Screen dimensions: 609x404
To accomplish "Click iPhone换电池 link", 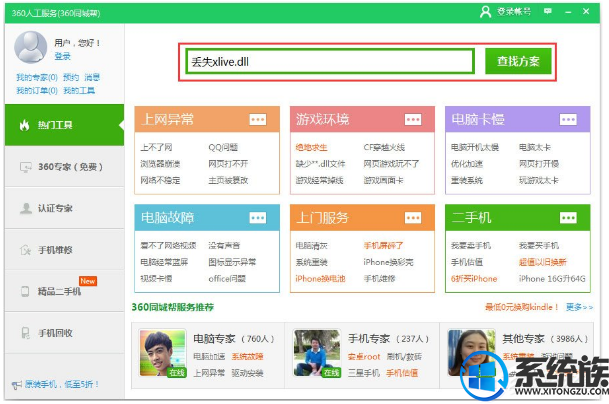I will 320,279.
